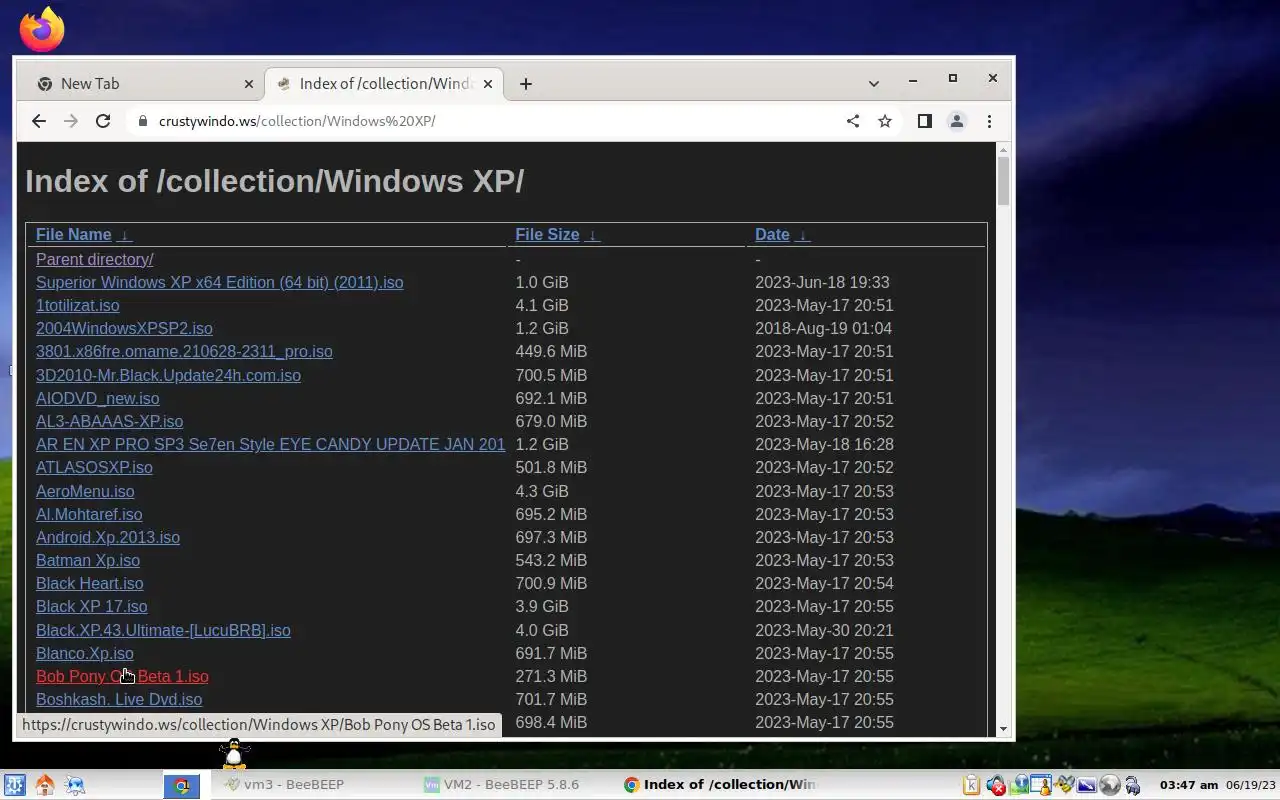Open Blanco.Xp.iso link
Viewport: 1280px width, 800px height.
pyautogui.click(x=85, y=654)
